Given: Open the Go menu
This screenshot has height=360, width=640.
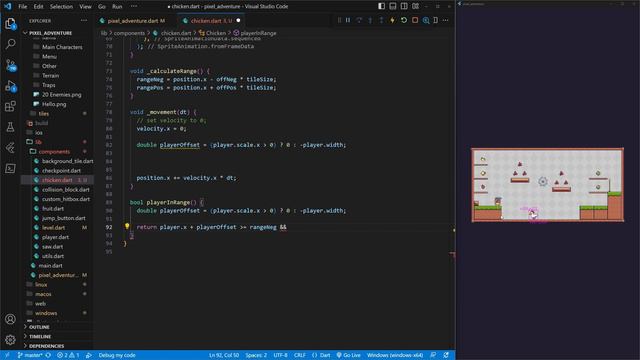Looking at the screenshot, I should pyautogui.click(x=102, y=7).
